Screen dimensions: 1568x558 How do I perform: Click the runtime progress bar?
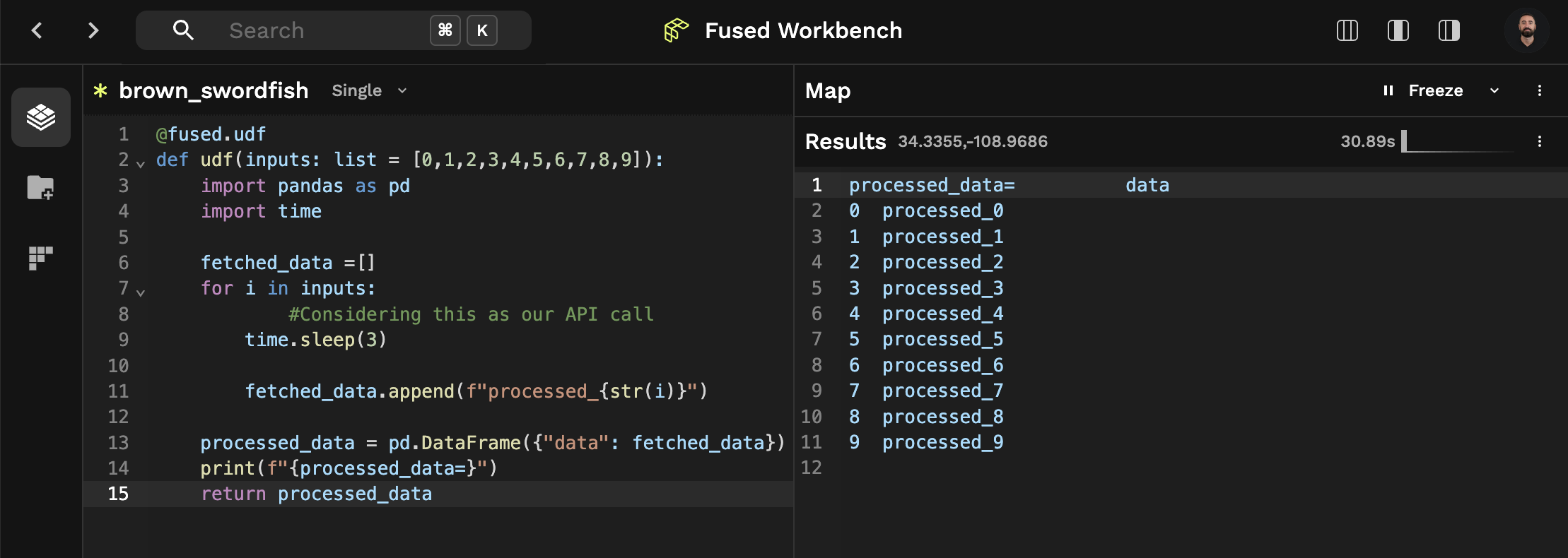pos(1459,141)
